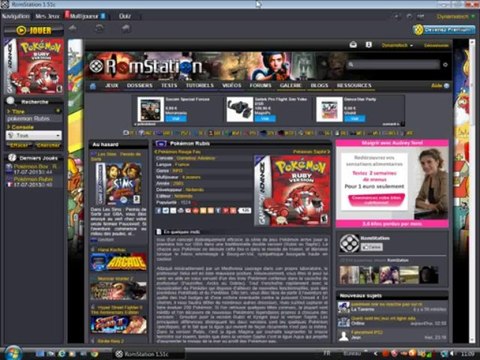Click the Aide help icon

point(440,86)
